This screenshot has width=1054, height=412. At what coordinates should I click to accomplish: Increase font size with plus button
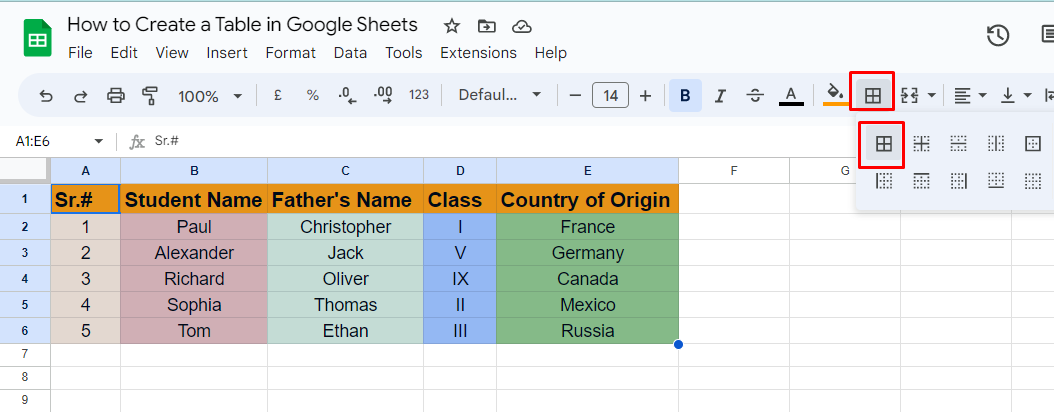(645, 96)
